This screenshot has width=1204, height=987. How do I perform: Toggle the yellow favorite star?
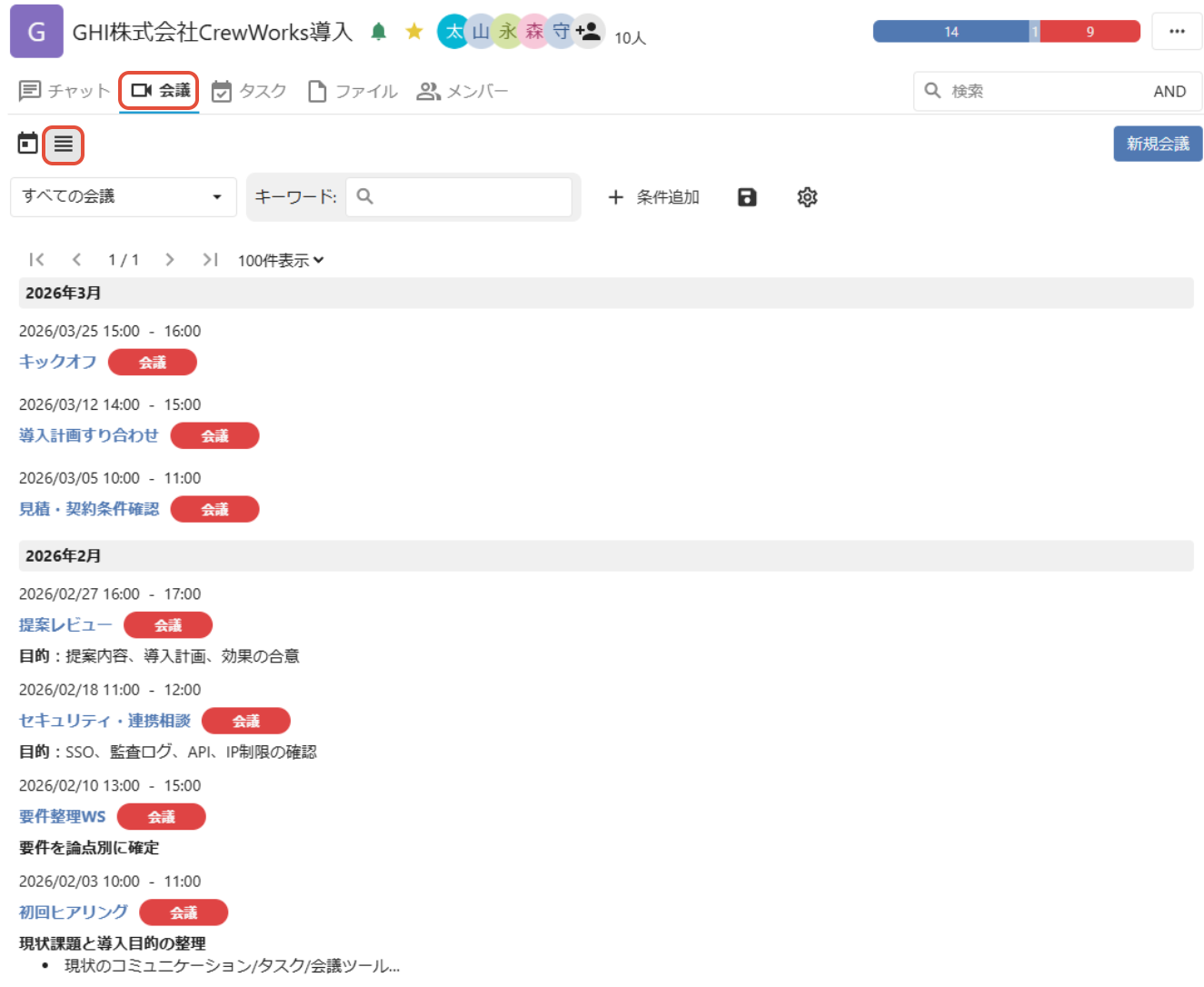pyautogui.click(x=414, y=32)
